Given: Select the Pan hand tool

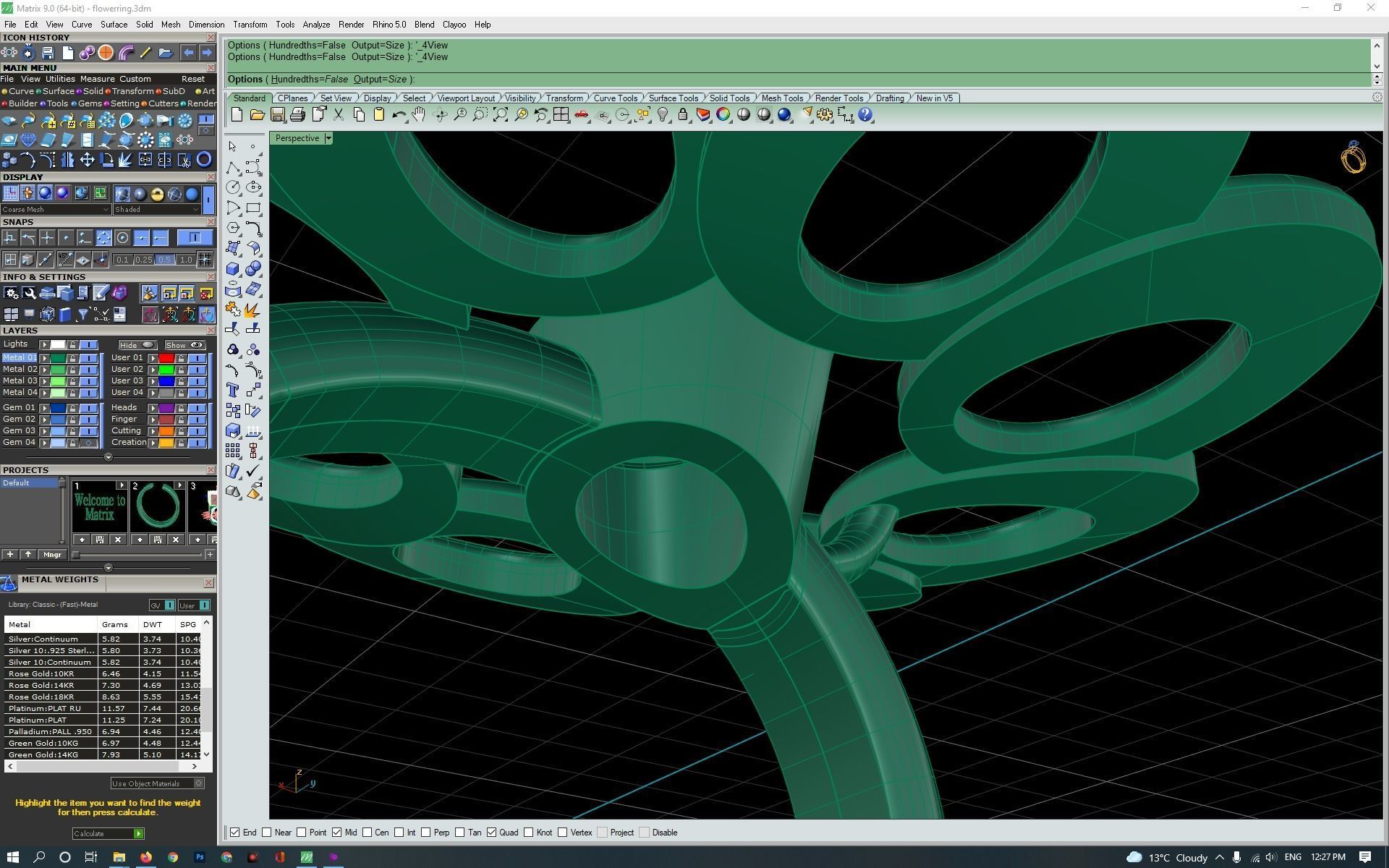Looking at the screenshot, I should point(419,115).
